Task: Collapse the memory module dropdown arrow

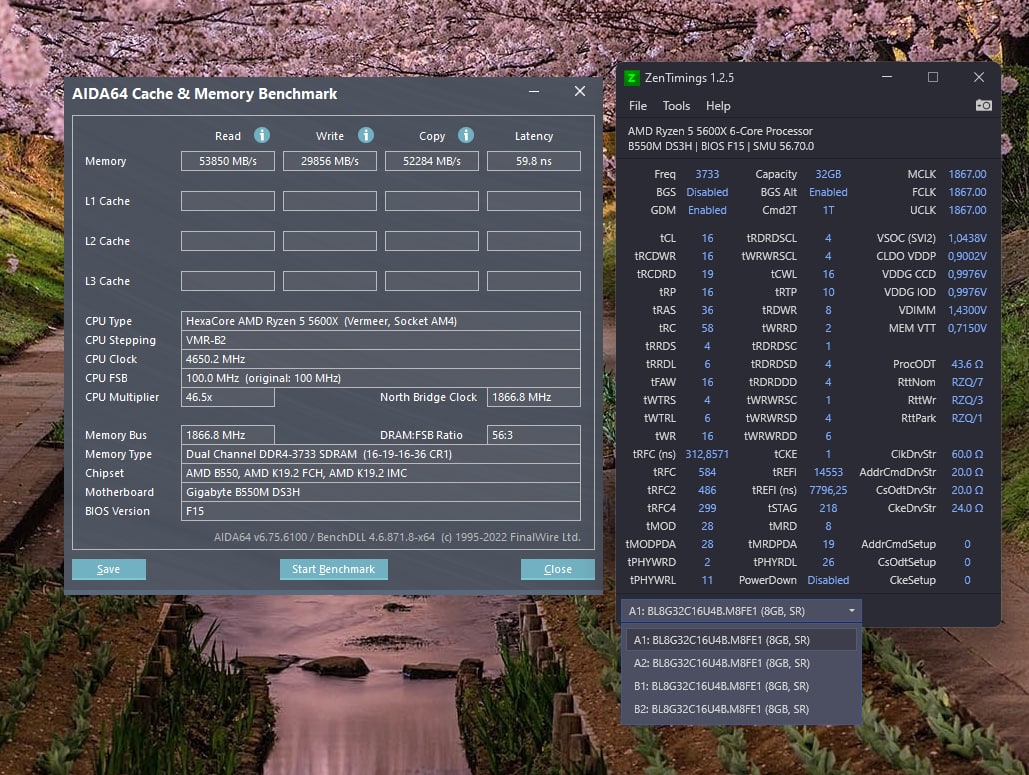Action: pyautogui.click(x=851, y=611)
